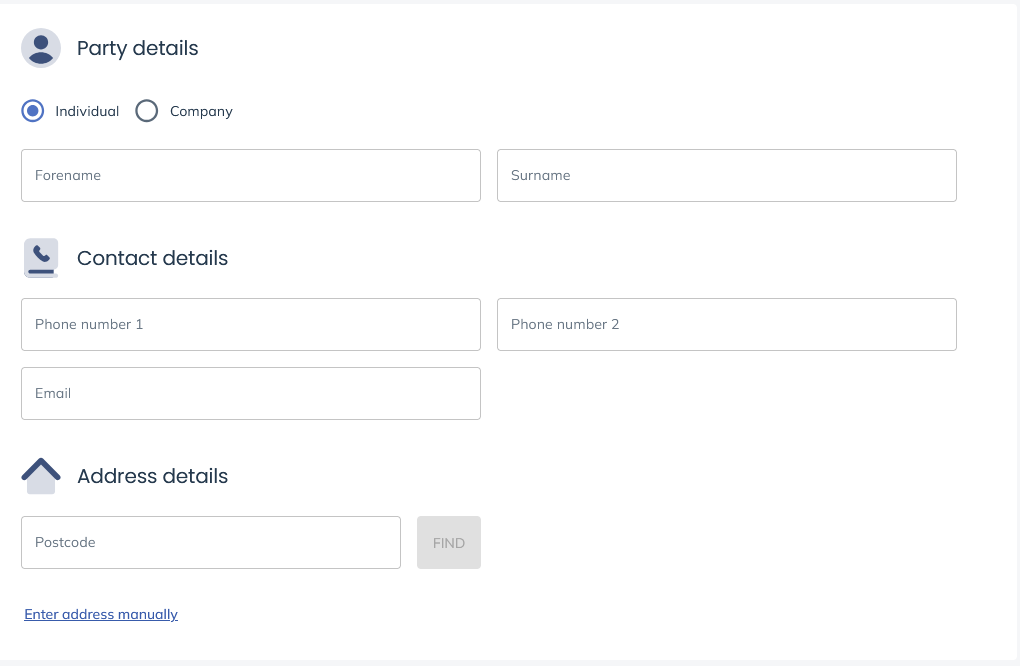Image resolution: width=1020 pixels, height=666 pixels.
Task: Click the 'Address details' heading
Action: point(152,476)
